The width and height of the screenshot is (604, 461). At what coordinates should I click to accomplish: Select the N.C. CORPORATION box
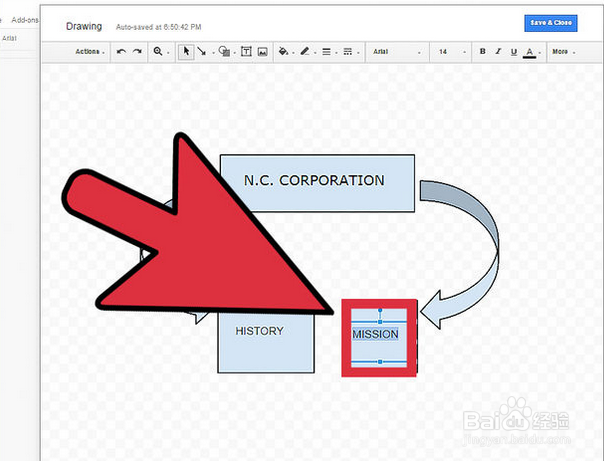click(317, 183)
